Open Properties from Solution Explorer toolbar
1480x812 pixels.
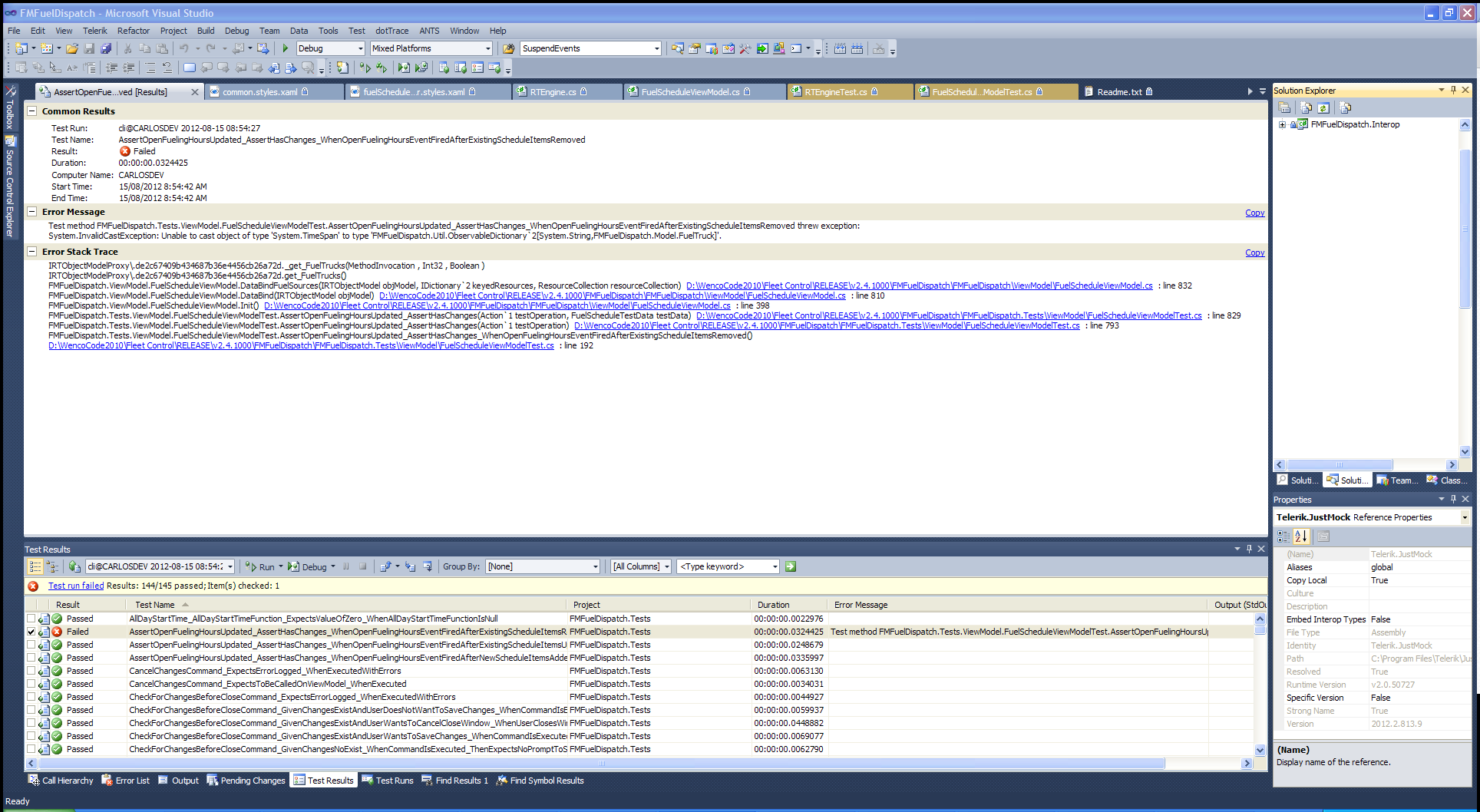coord(1284,108)
